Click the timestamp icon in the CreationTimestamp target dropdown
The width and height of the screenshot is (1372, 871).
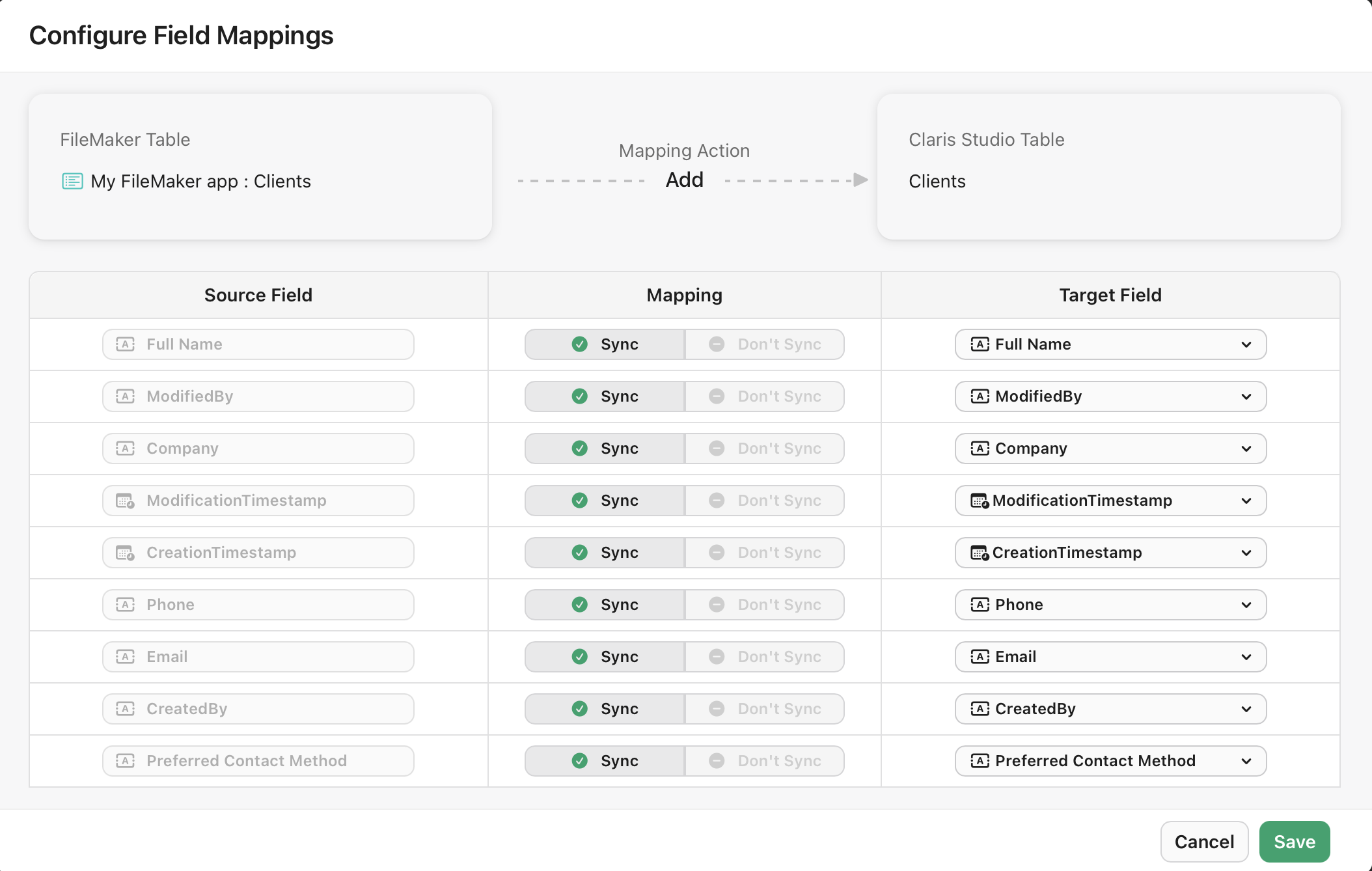(x=978, y=552)
